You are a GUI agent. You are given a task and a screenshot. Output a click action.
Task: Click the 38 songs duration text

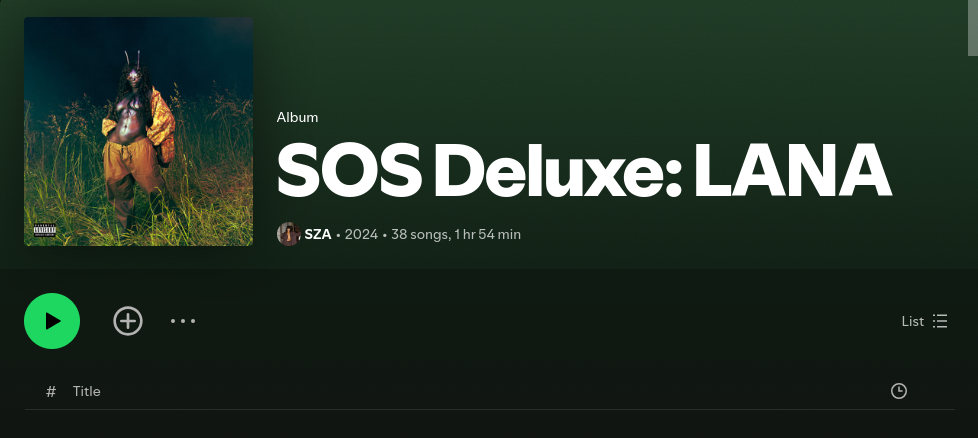(456, 235)
